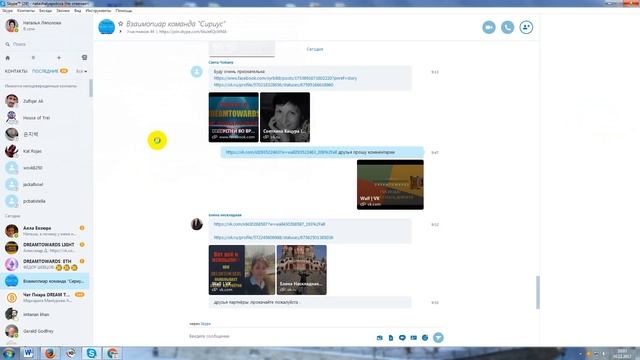Viewport: 640px width, 360px height.
Task: Click the round send message button
Action: coord(438,338)
